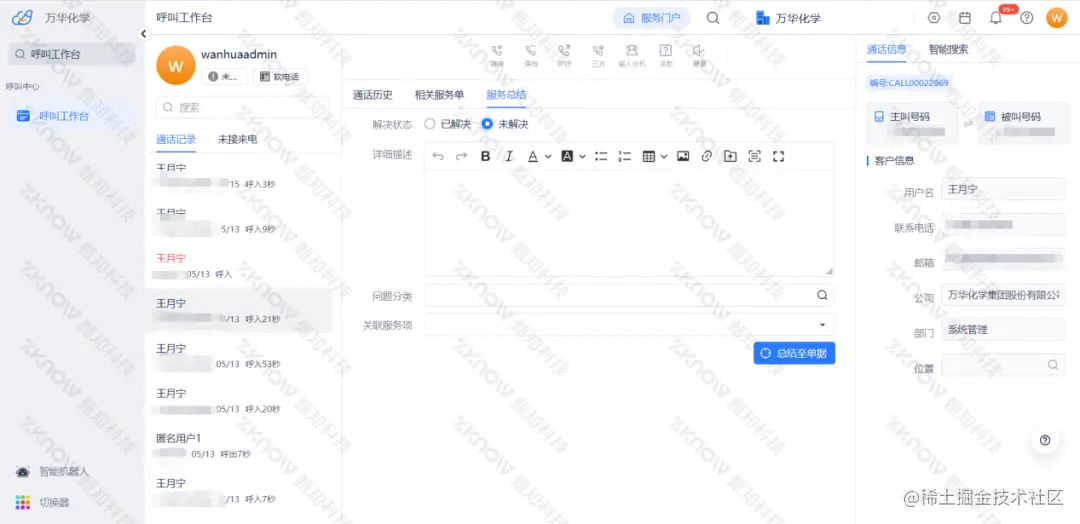Open calendar icon in top bar
This screenshot has height=524, width=1080.
pos(965,18)
